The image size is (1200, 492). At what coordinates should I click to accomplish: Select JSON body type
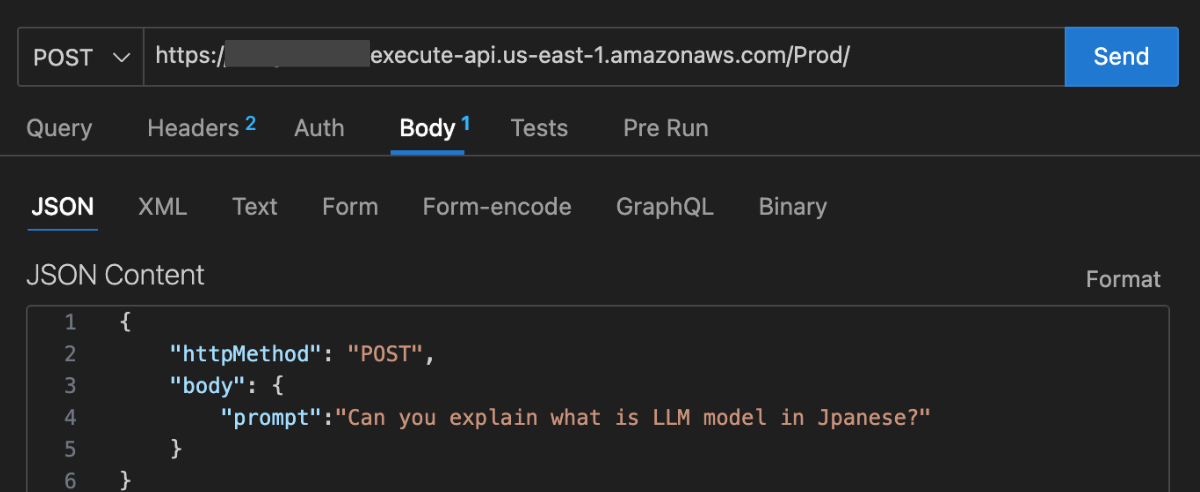[62, 207]
